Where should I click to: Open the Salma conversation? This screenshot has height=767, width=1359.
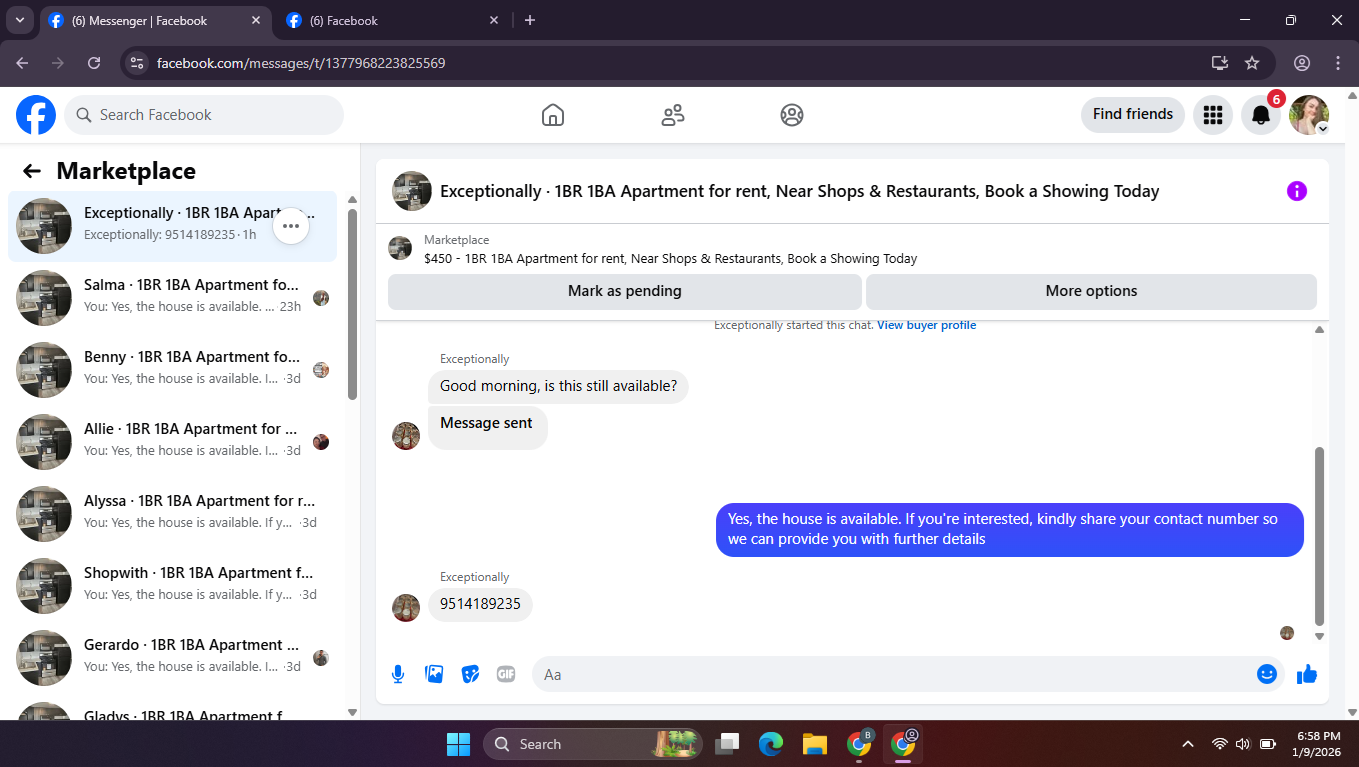pyautogui.click(x=173, y=298)
